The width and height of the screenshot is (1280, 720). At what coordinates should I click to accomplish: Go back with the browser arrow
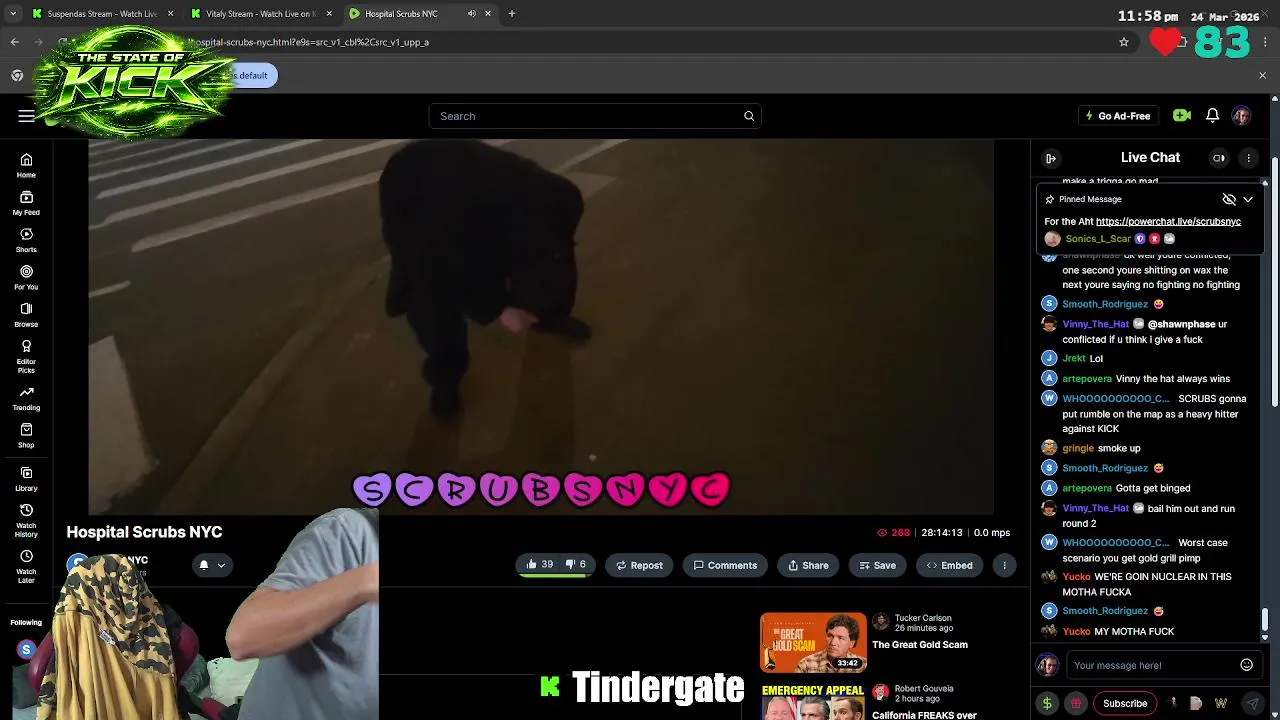(x=14, y=42)
